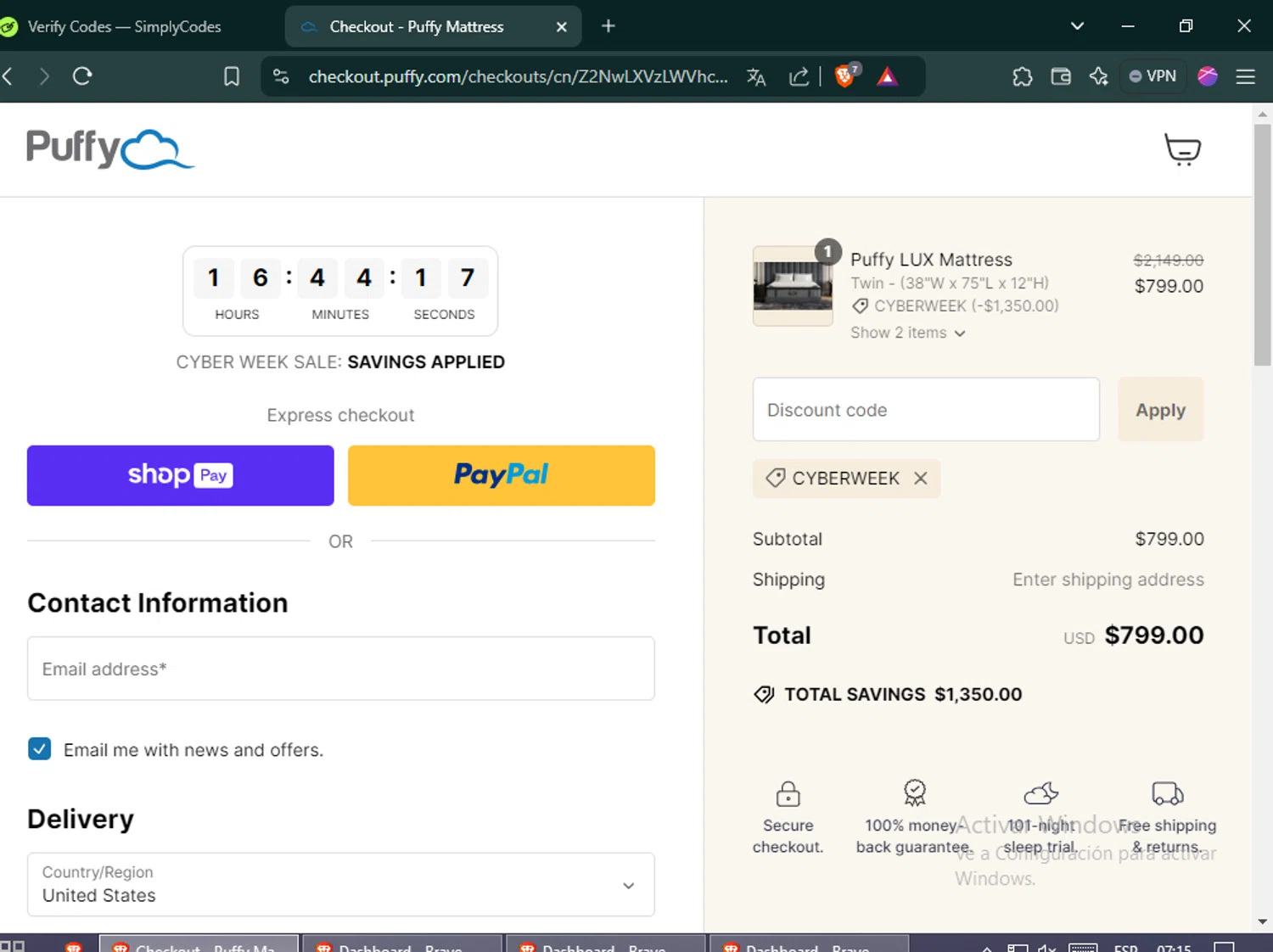Open browser main menu
The image size is (1273, 952).
1246,76
